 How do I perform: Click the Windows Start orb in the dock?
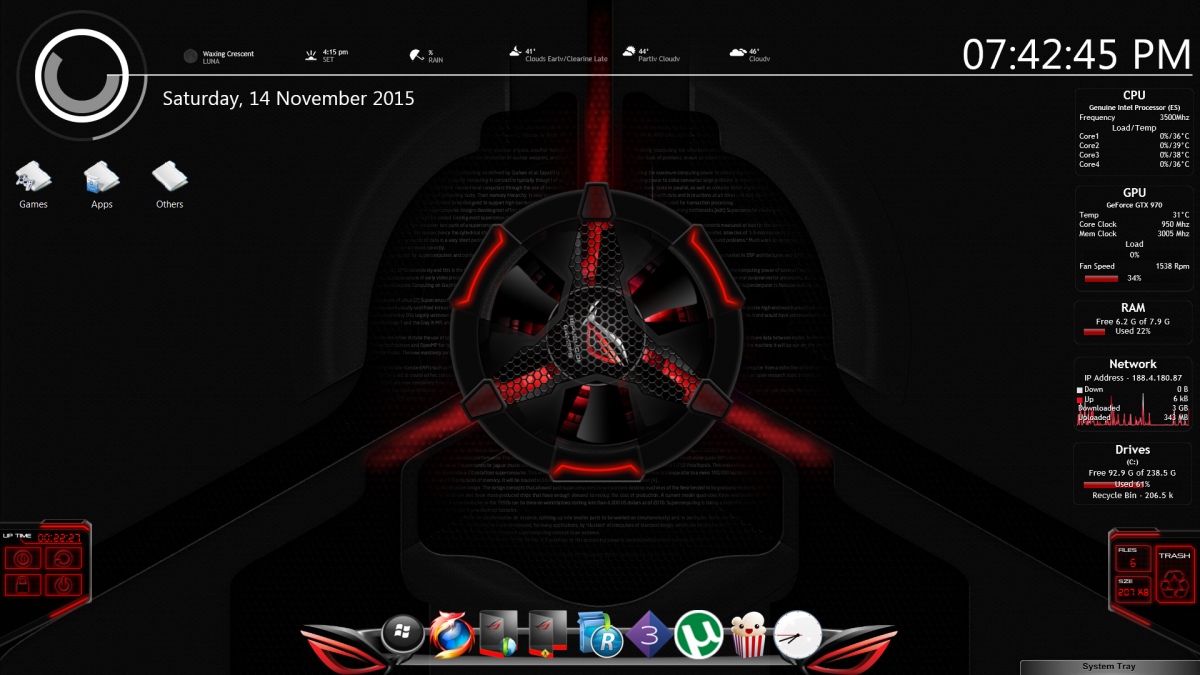tap(403, 633)
